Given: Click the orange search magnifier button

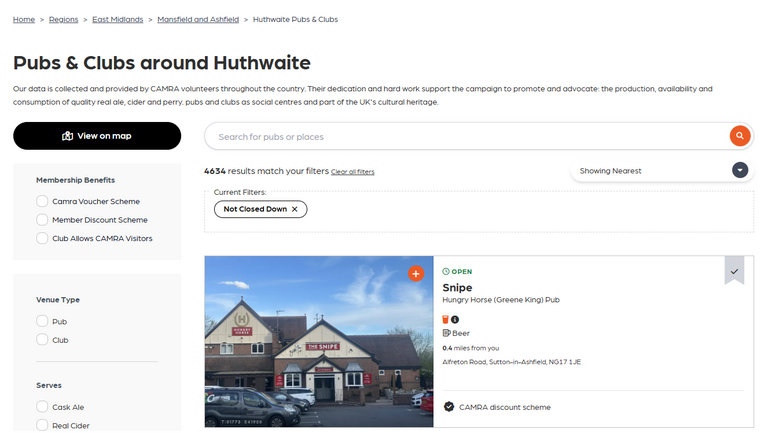Looking at the screenshot, I should [740, 136].
